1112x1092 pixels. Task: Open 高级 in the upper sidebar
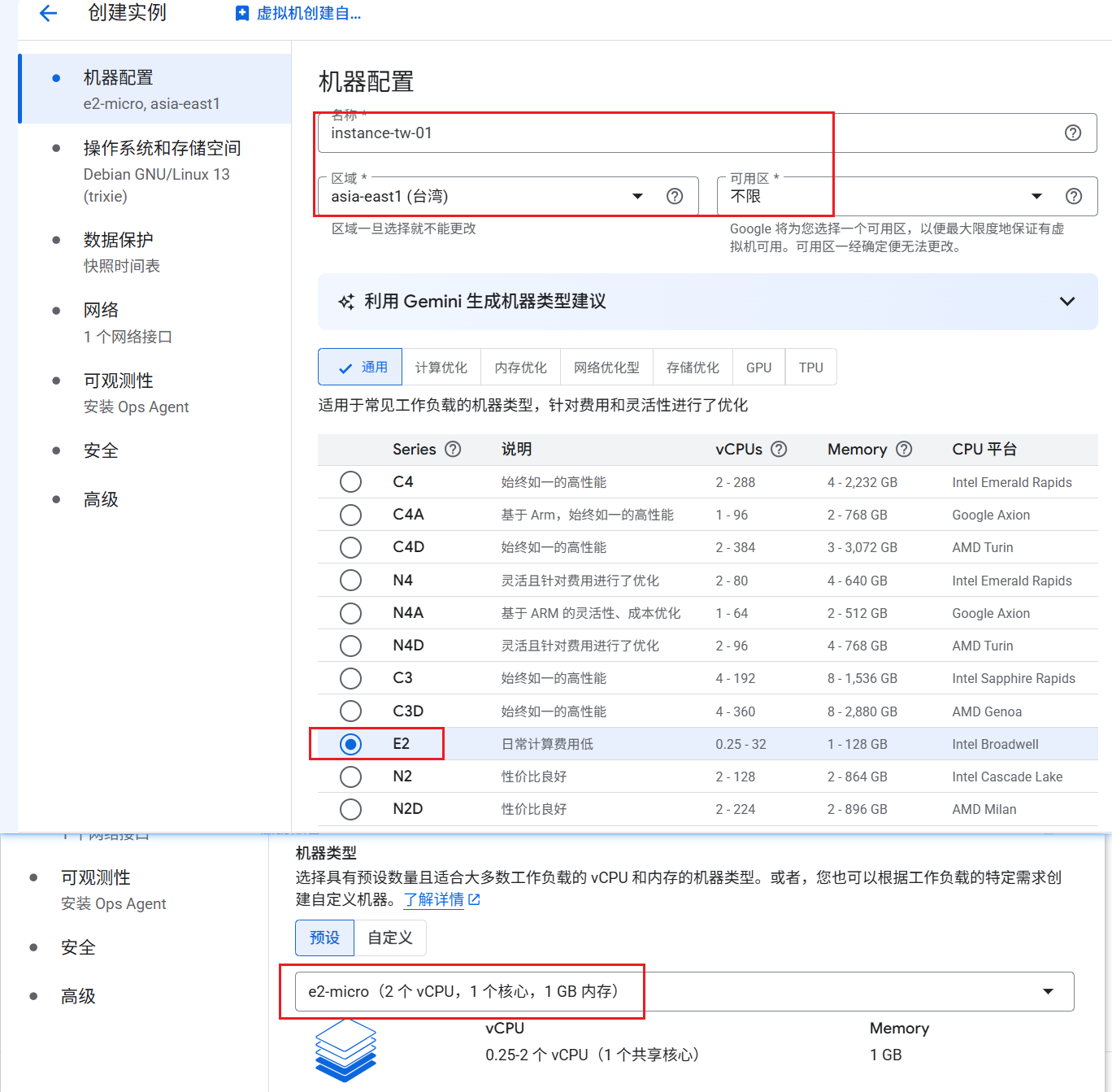pos(101,499)
